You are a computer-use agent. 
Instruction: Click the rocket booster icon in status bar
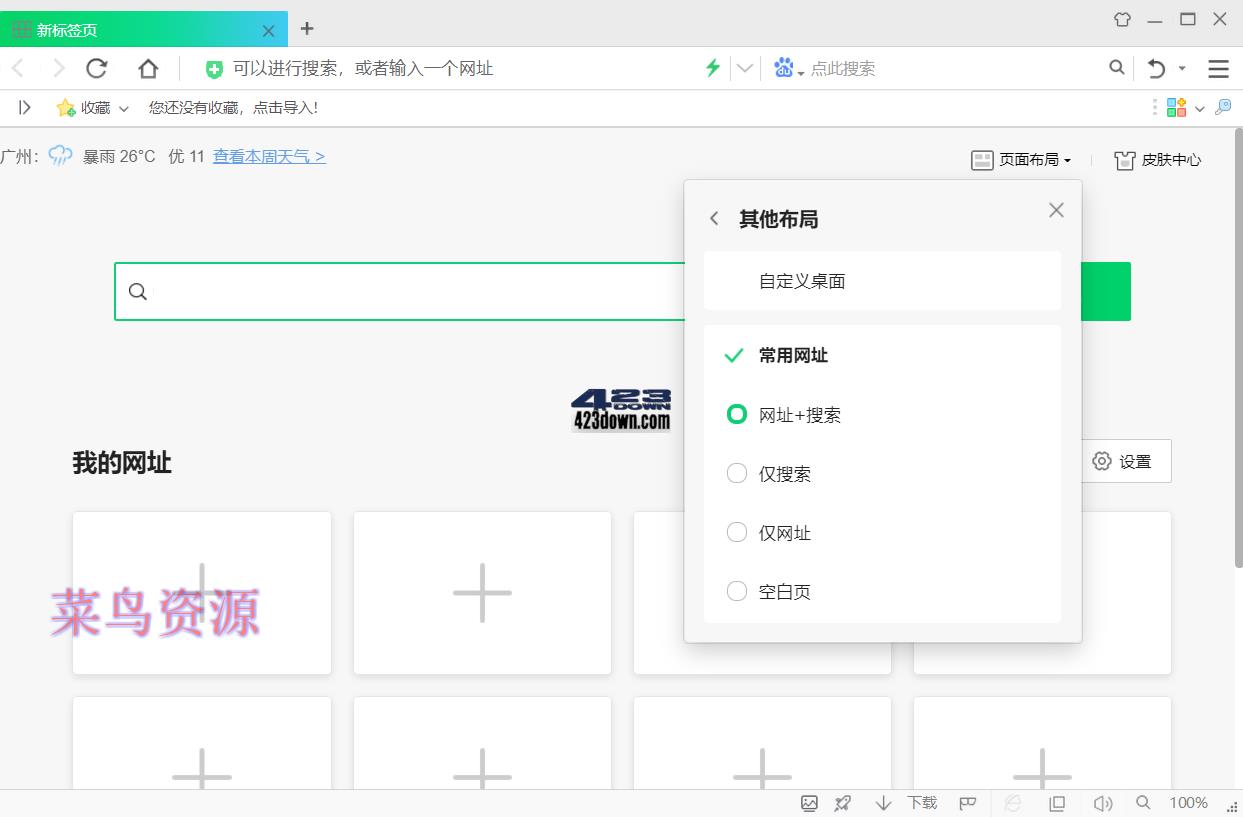coord(842,802)
